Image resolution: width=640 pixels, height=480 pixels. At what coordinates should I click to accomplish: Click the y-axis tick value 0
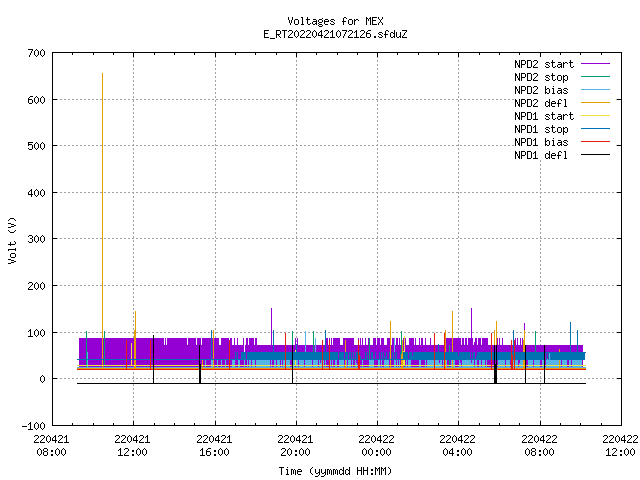tap(42, 380)
